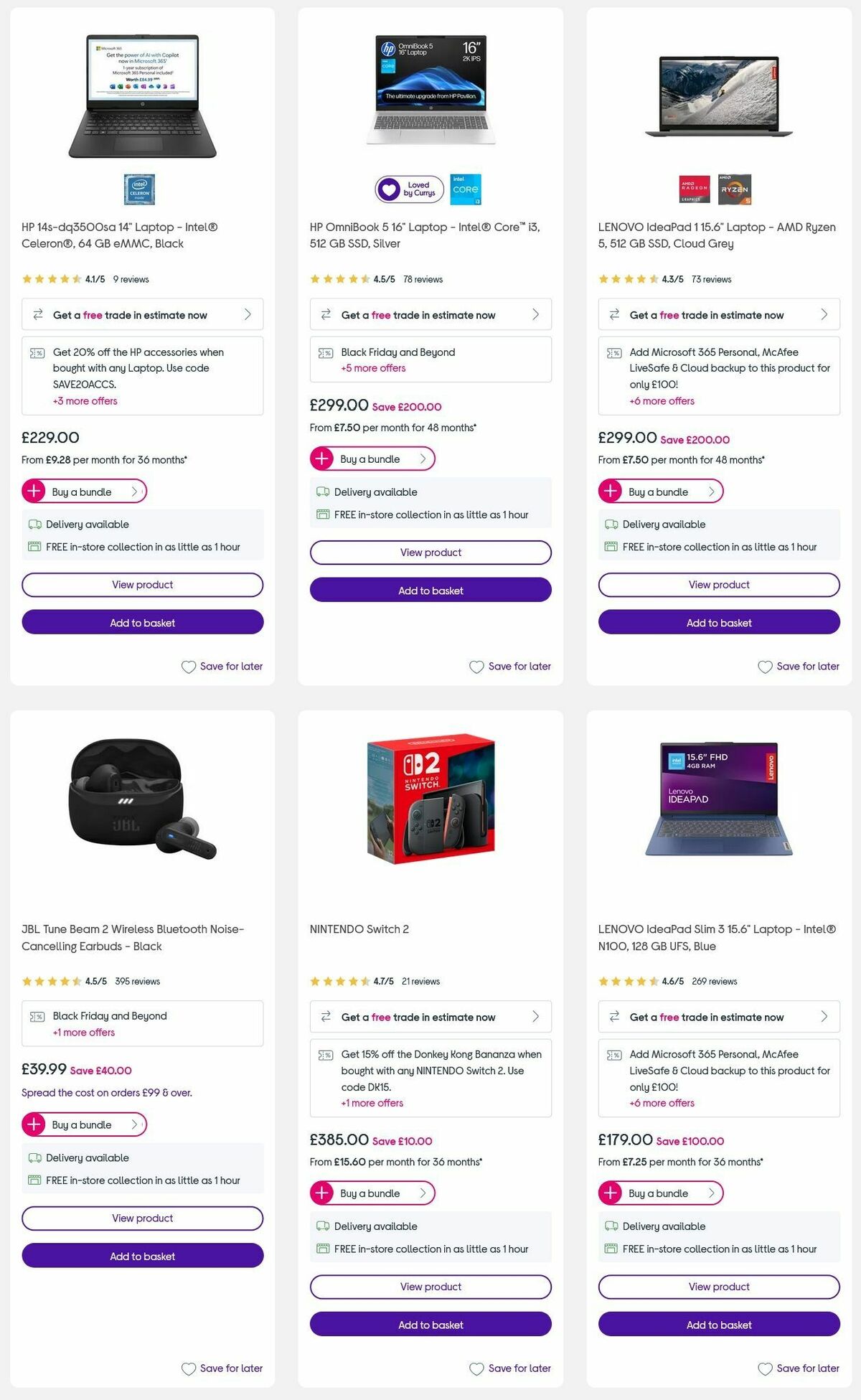Open trade-in estimate chevron on HP 14s
Image resolution: width=861 pixels, height=1400 pixels.
tap(246, 314)
